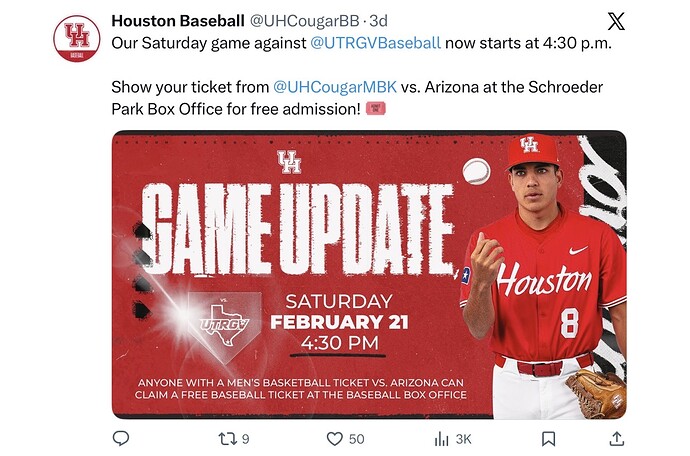Click the Houston Baseball display name
The height and width of the screenshot is (456, 690).
tap(177, 20)
